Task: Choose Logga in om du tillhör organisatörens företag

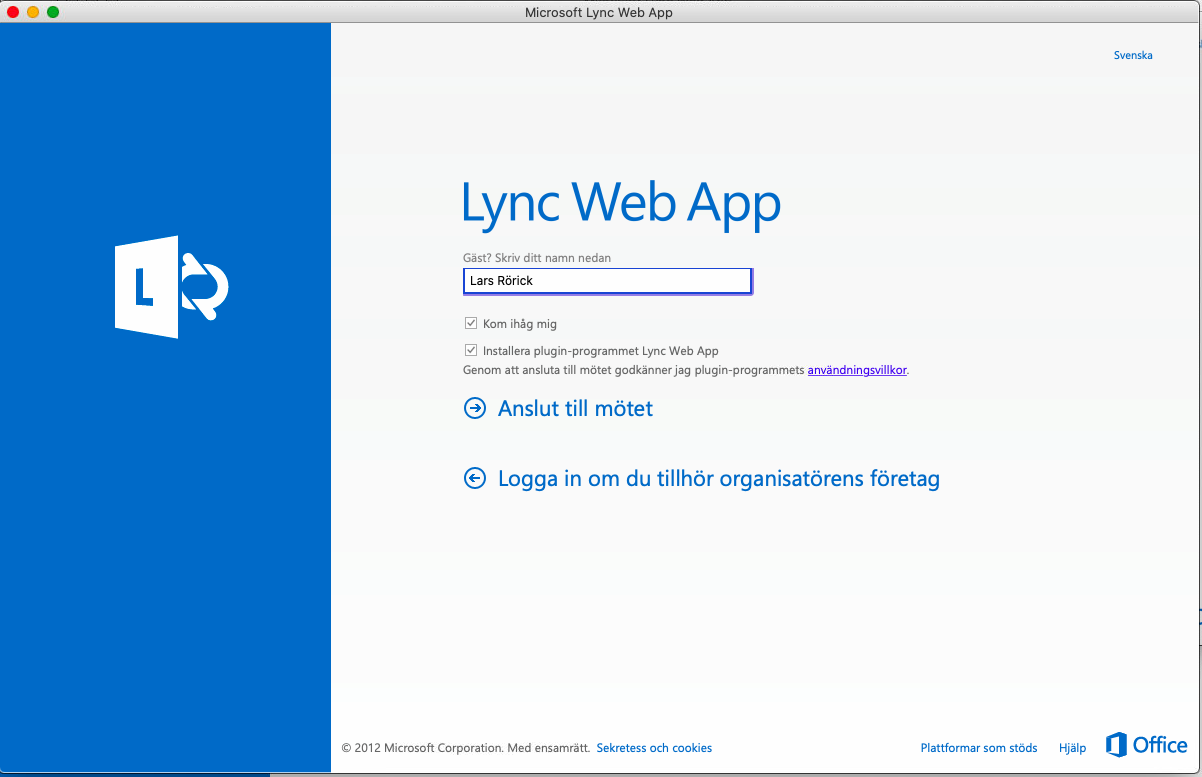Action: [719, 478]
